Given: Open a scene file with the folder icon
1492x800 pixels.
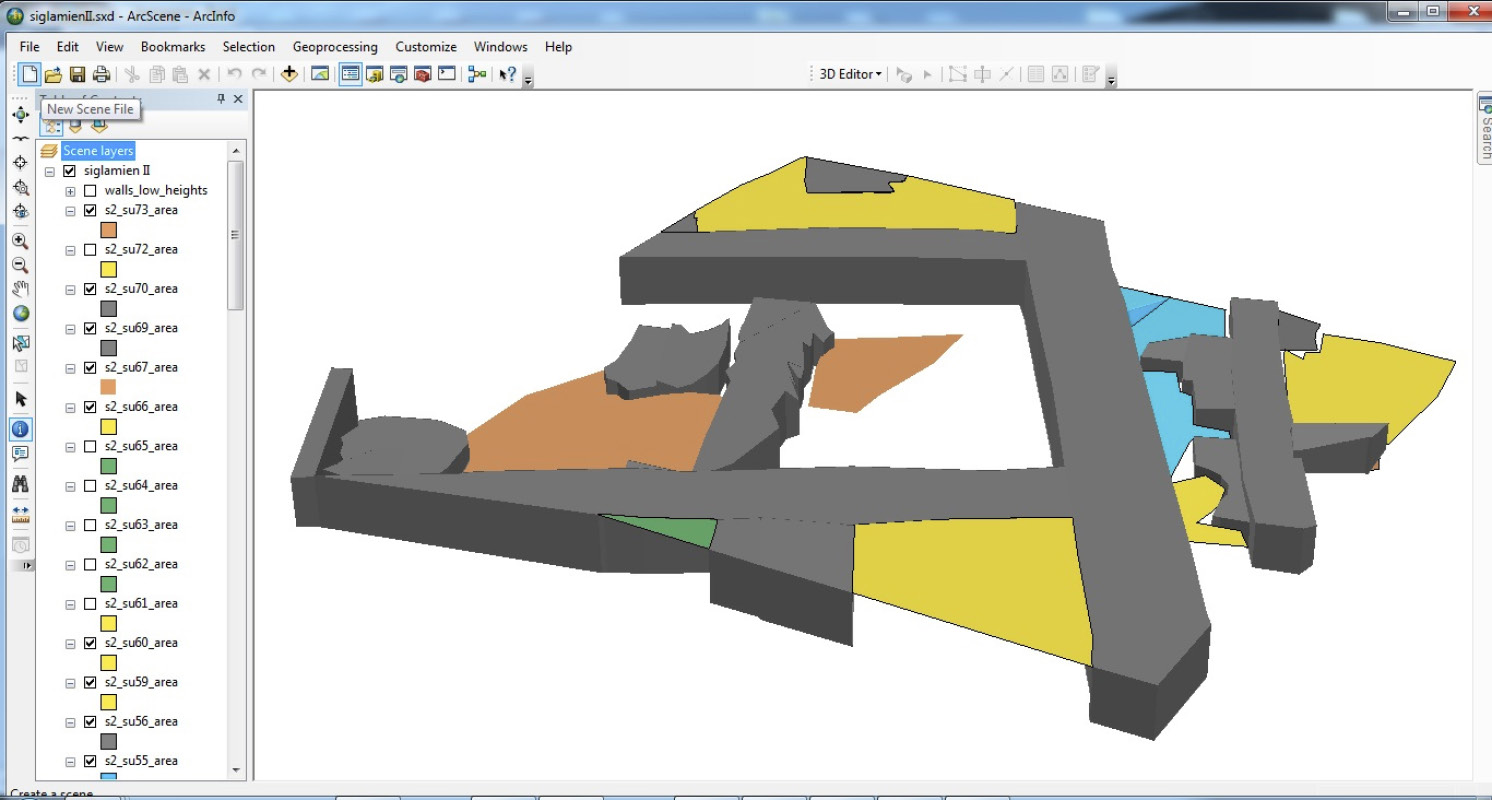Looking at the screenshot, I should pyautogui.click(x=54, y=74).
